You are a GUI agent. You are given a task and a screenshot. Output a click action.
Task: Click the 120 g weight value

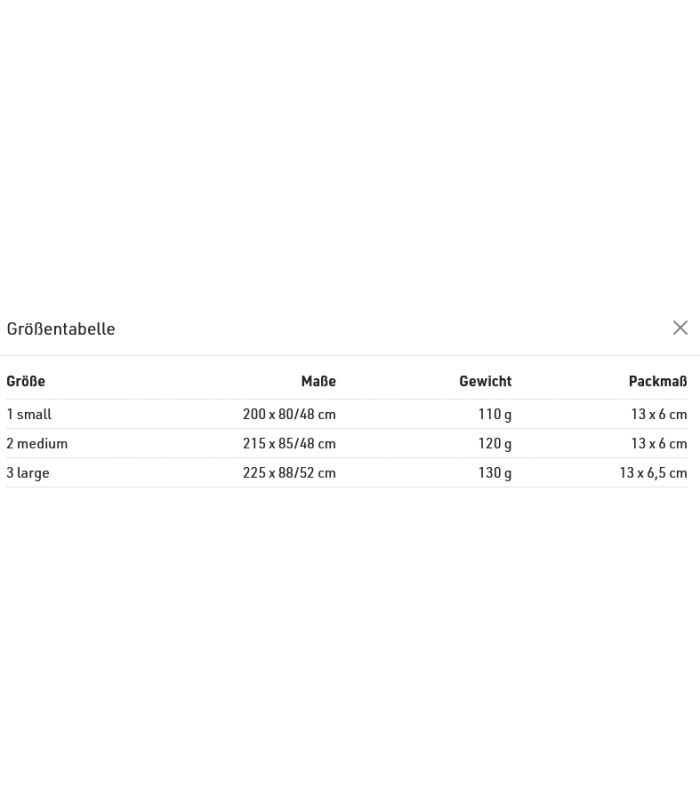(495, 443)
